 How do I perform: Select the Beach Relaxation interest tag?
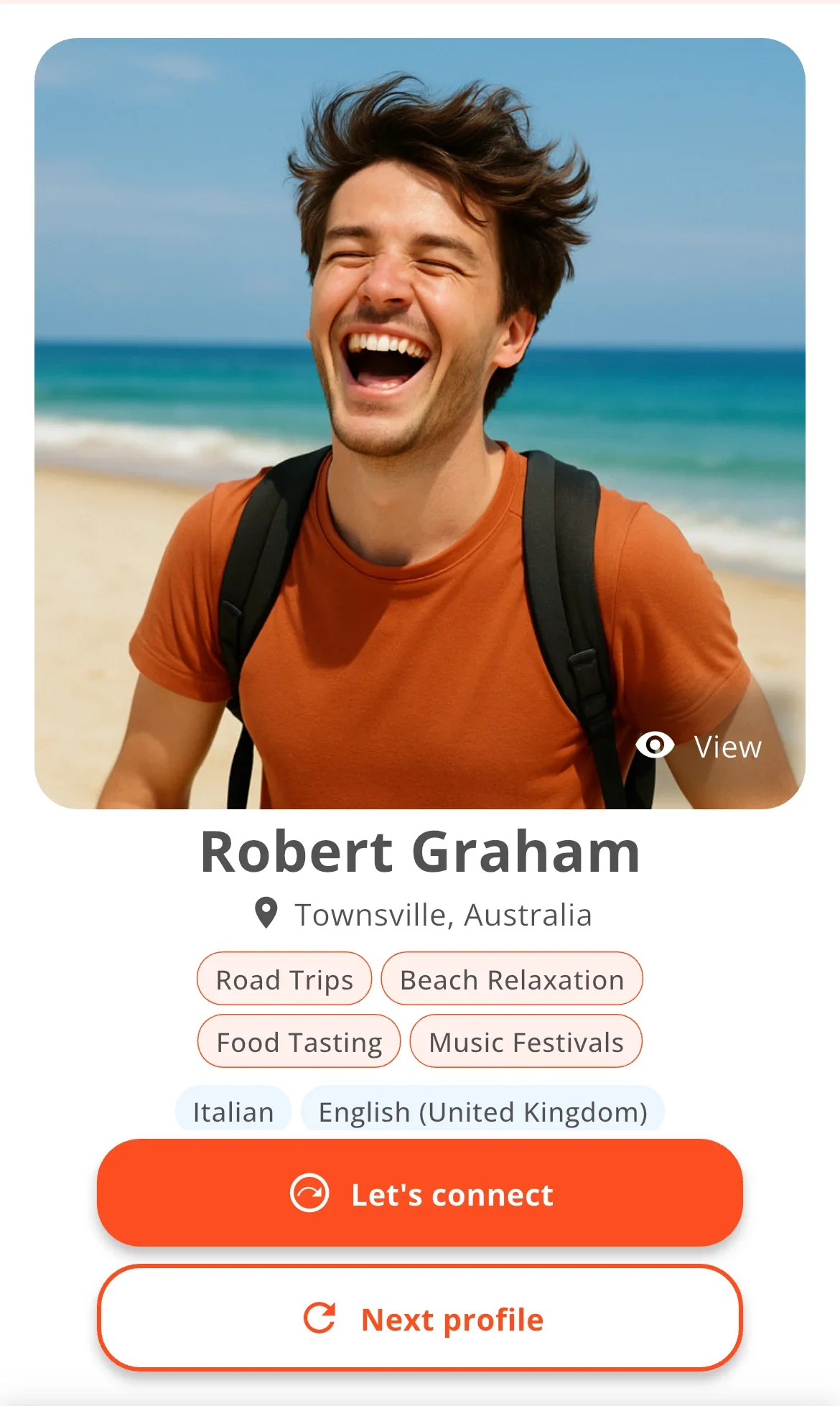point(511,979)
